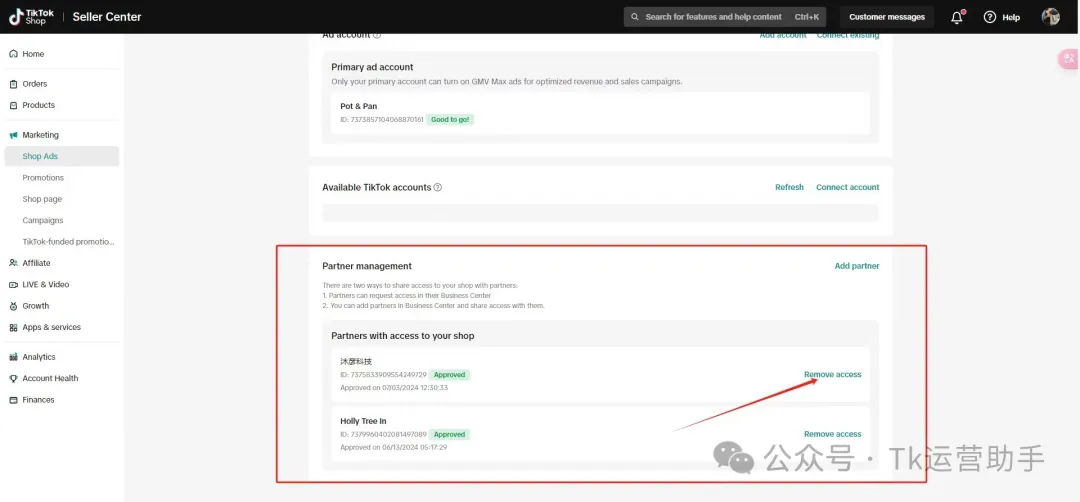Go to Campaigns submenu item

pos(43,220)
